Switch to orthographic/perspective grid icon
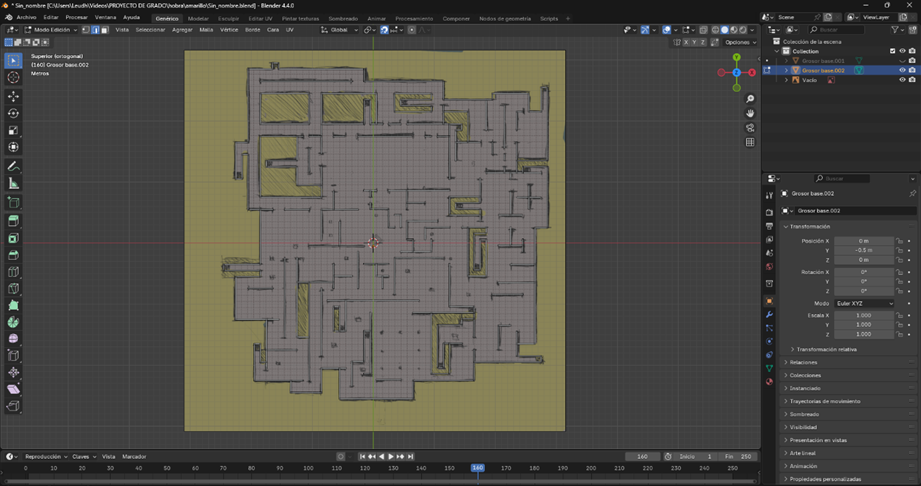Image resolution: width=921 pixels, height=486 pixels. (750, 142)
